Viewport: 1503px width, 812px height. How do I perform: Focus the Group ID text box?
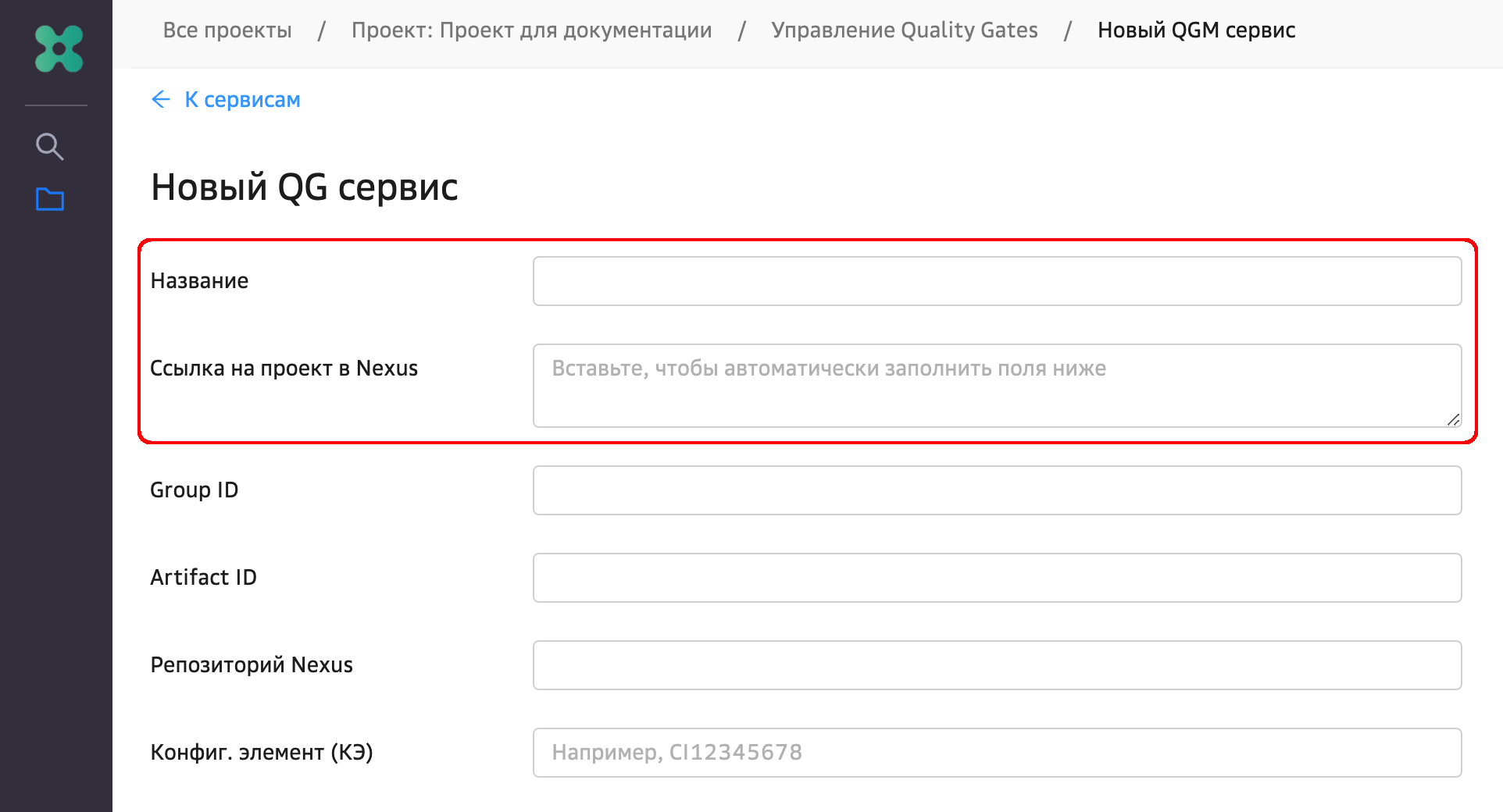(997, 490)
